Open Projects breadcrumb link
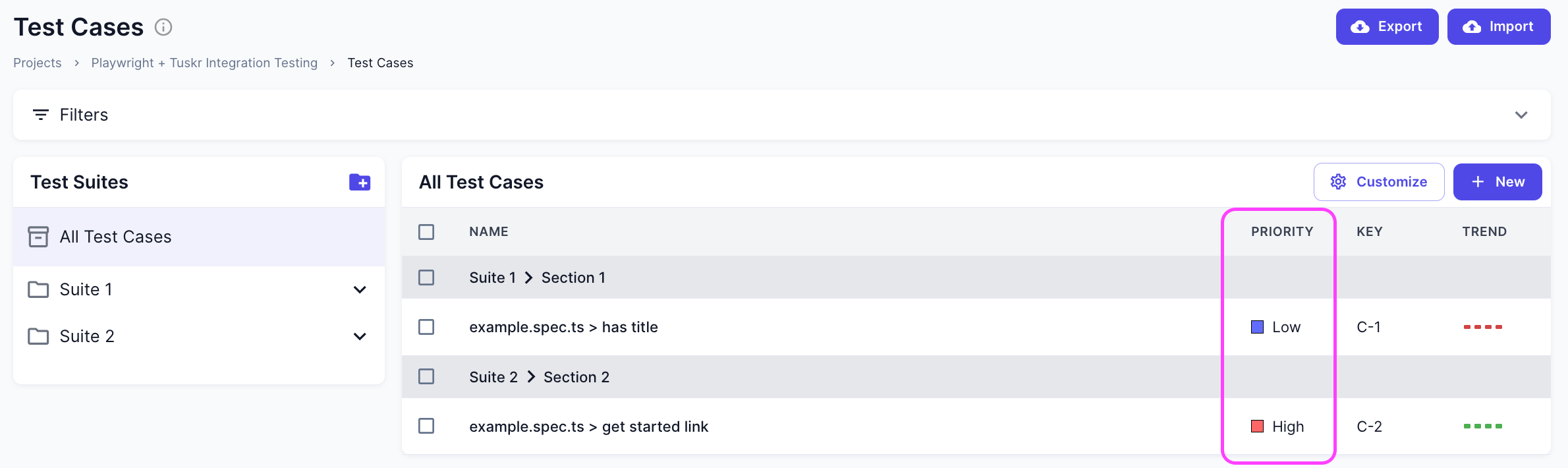The width and height of the screenshot is (1568, 468). coord(38,63)
